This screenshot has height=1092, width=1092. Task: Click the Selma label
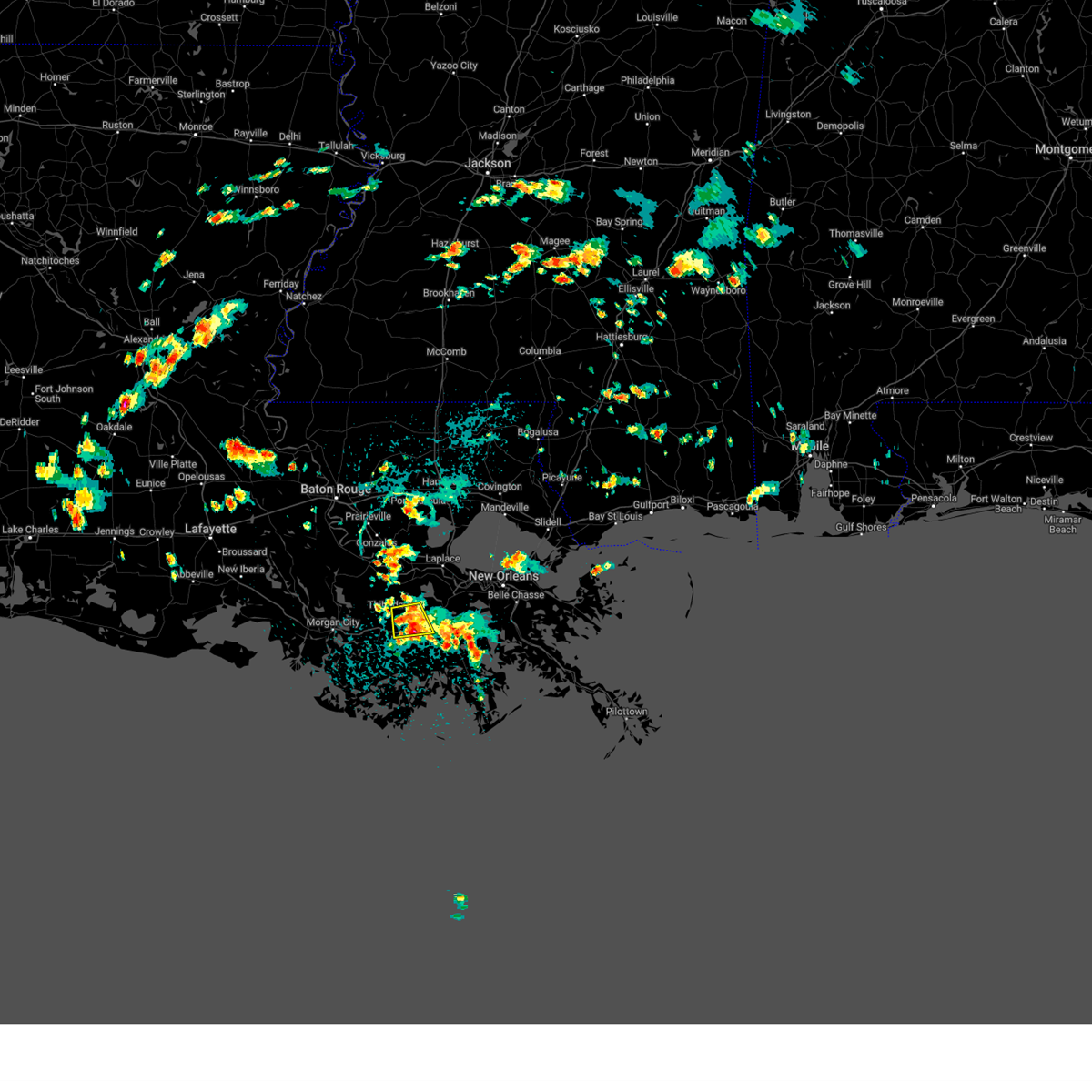pos(964,146)
